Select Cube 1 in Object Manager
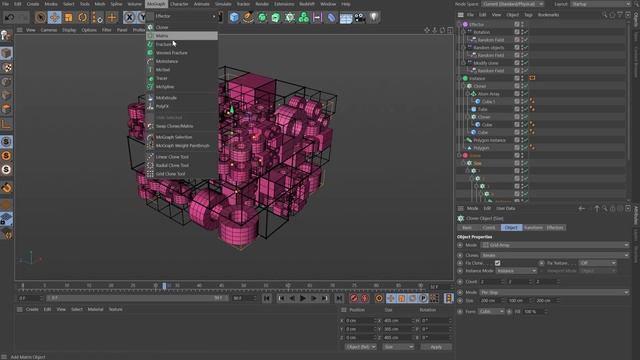 [488, 102]
